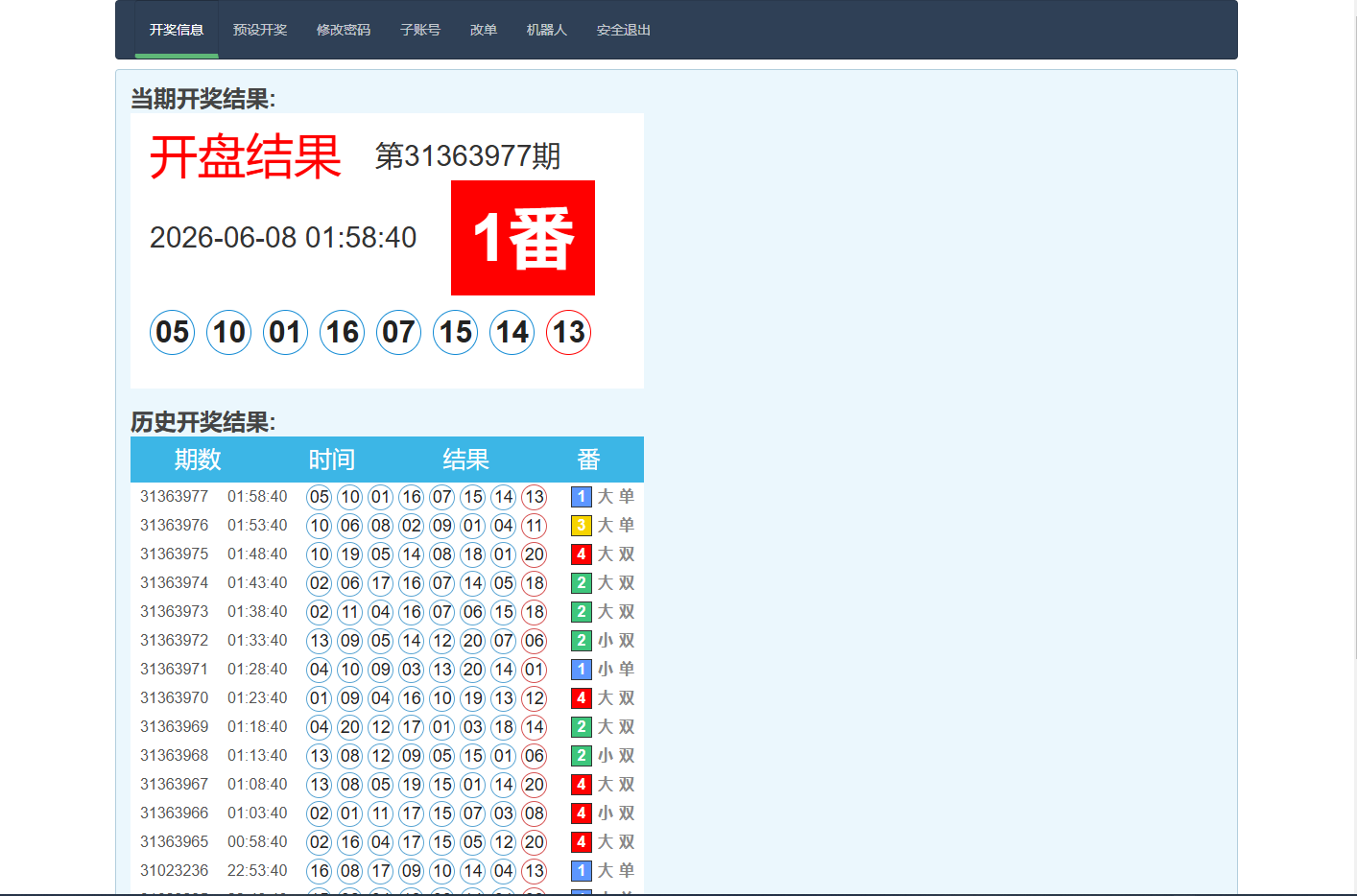Click green badge 2 in row 31363974
The width and height of the screenshot is (1357, 896).
tap(582, 583)
